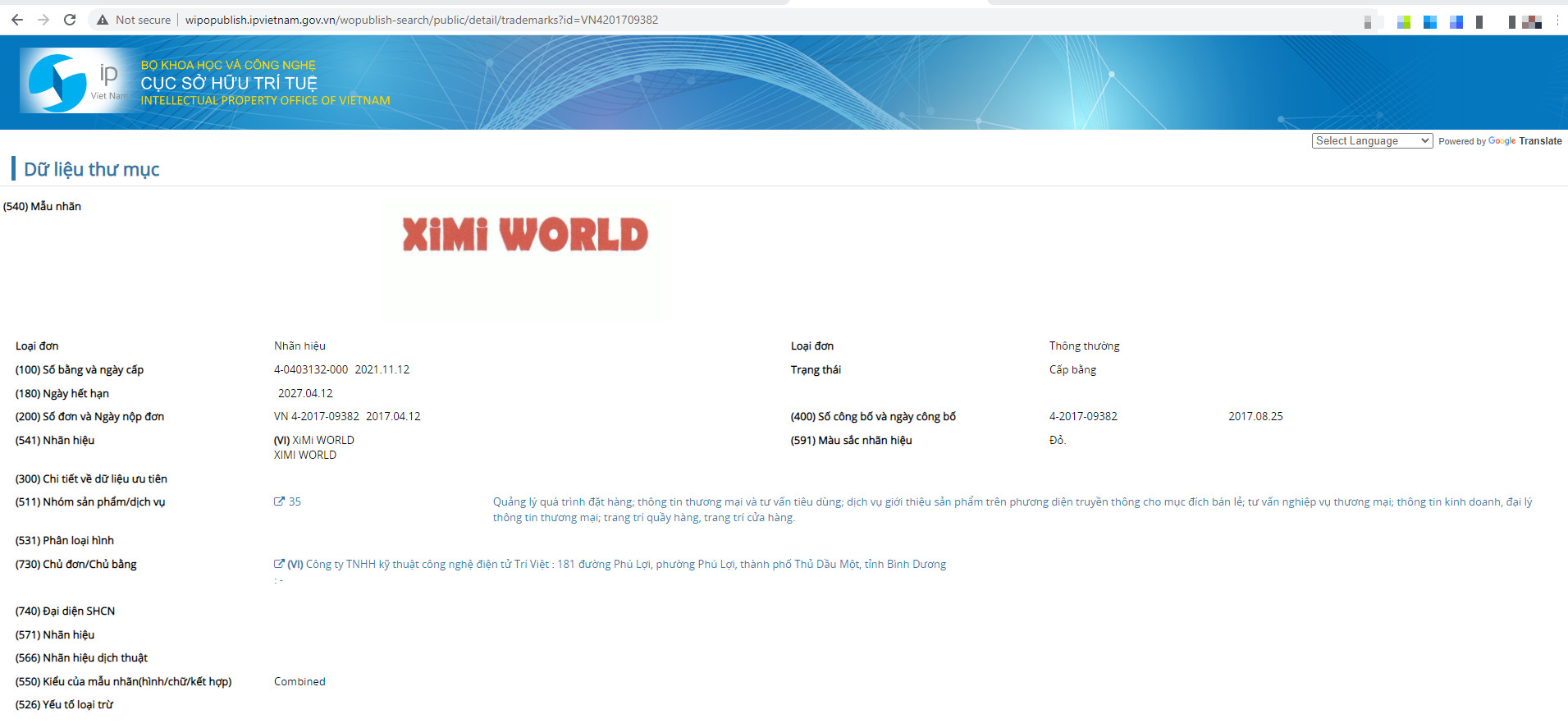This screenshot has height=728, width=1568.
Task: Click the CỤC SỞ HỮU TRÍ TUỆ header title
Action: 229,83
